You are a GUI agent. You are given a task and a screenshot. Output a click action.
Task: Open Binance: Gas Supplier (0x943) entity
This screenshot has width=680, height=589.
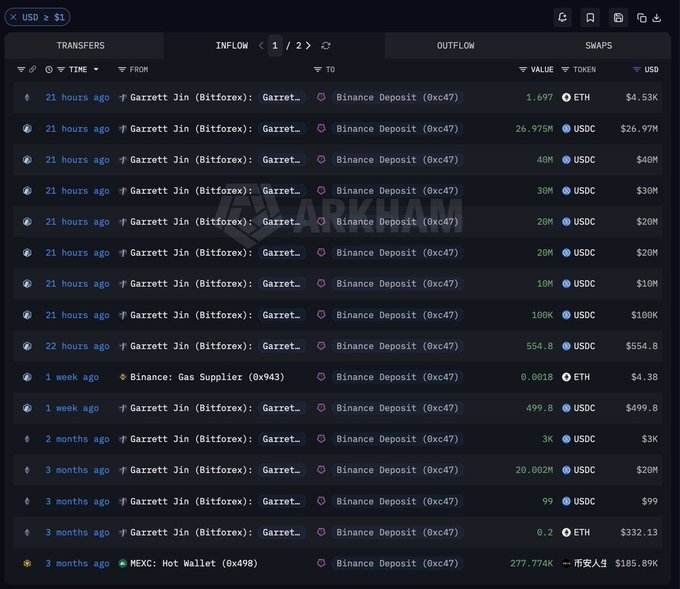point(207,377)
